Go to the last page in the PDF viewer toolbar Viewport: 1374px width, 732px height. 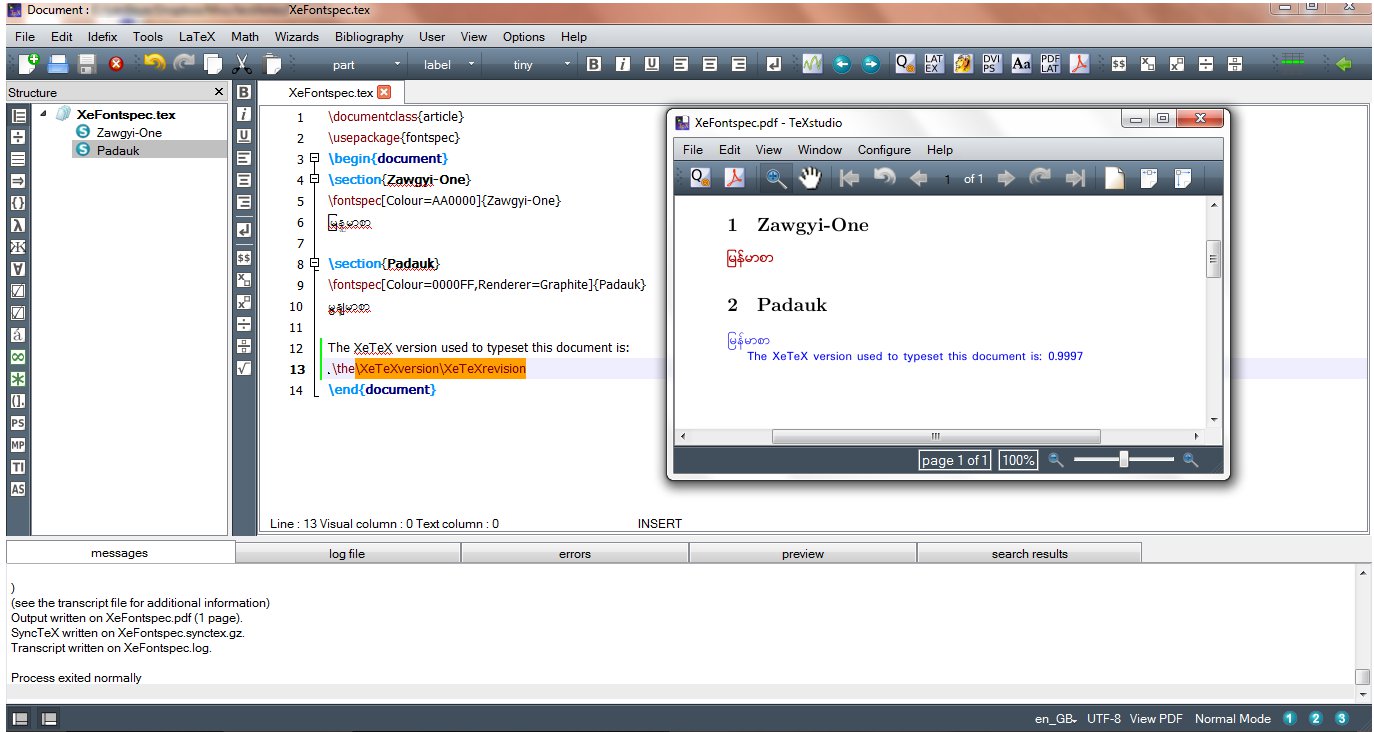[x=1076, y=178]
